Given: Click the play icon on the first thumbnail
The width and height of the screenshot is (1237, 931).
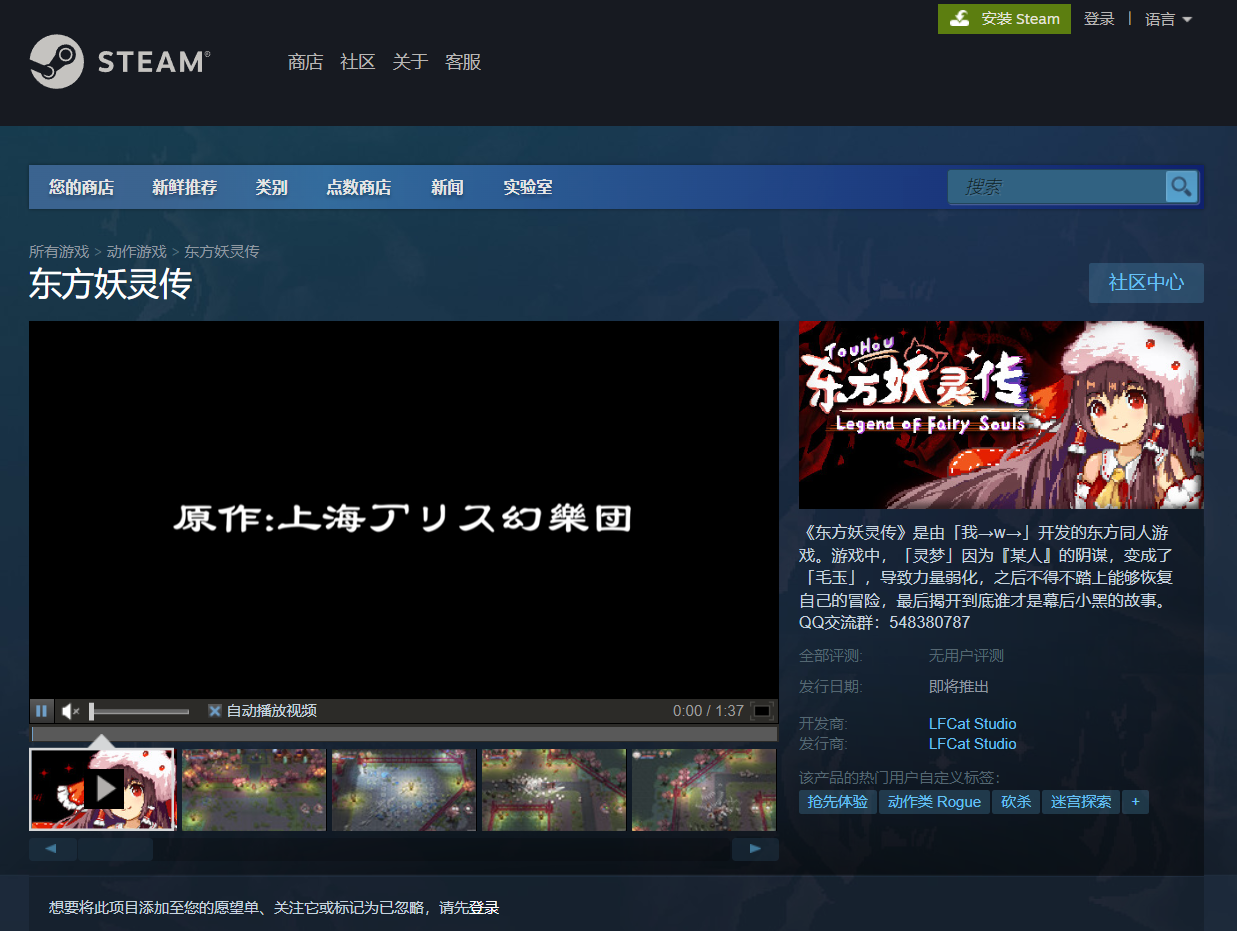Looking at the screenshot, I should pyautogui.click(x=103, y=788).
